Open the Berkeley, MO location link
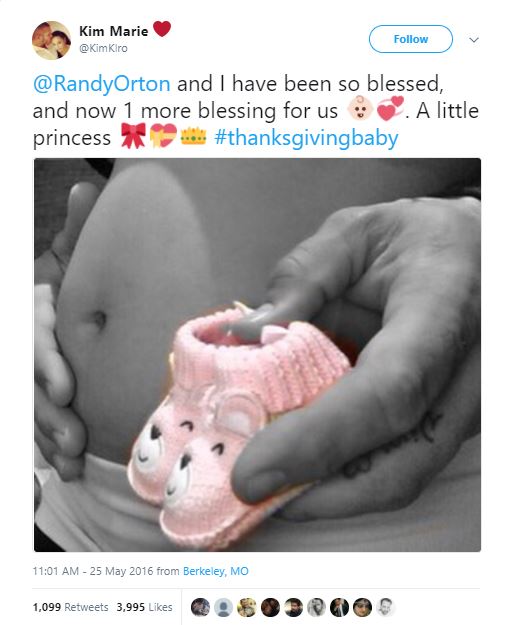 tap(216, 571)
